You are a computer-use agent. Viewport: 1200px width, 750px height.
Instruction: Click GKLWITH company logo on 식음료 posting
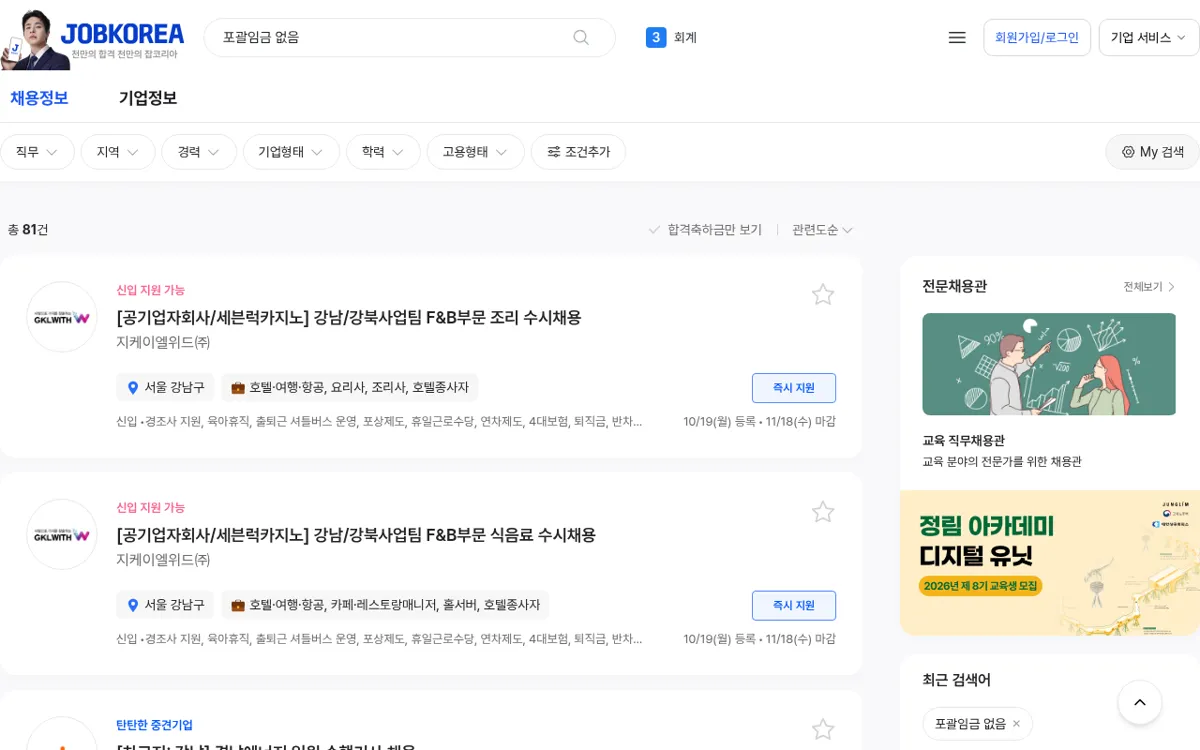point(62,535)
